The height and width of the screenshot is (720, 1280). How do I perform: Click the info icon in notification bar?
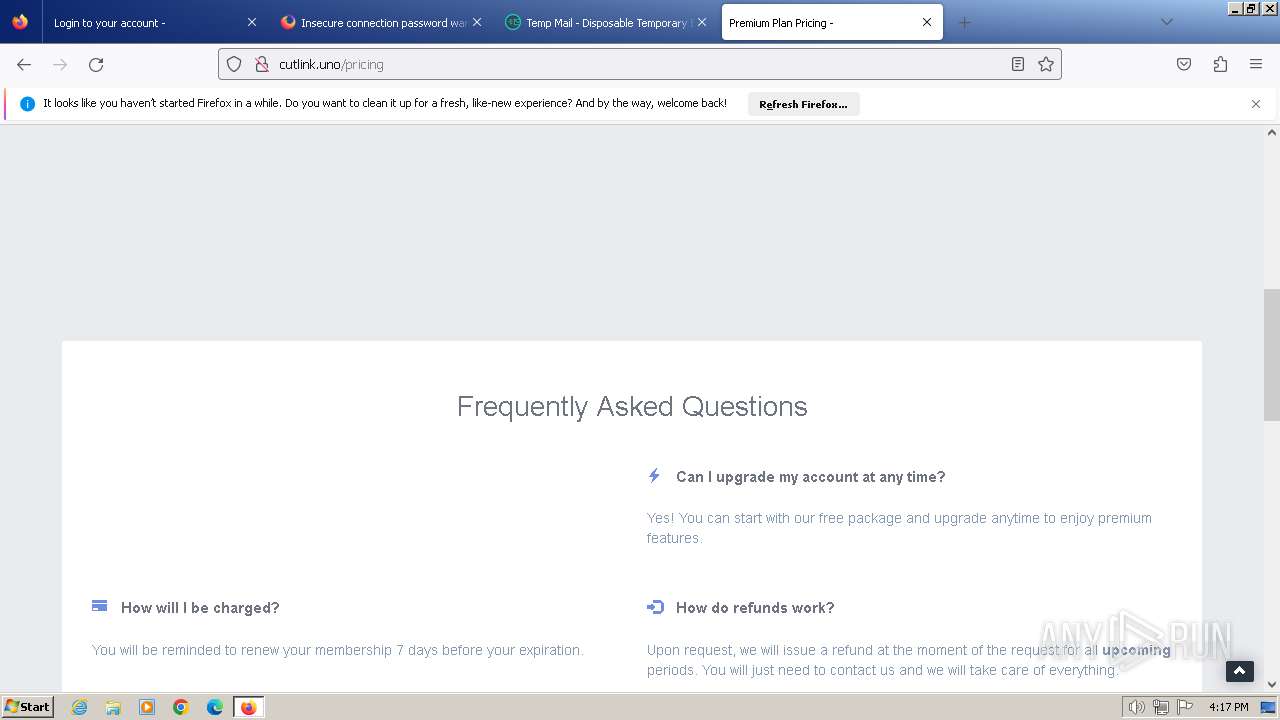[27, 104]
